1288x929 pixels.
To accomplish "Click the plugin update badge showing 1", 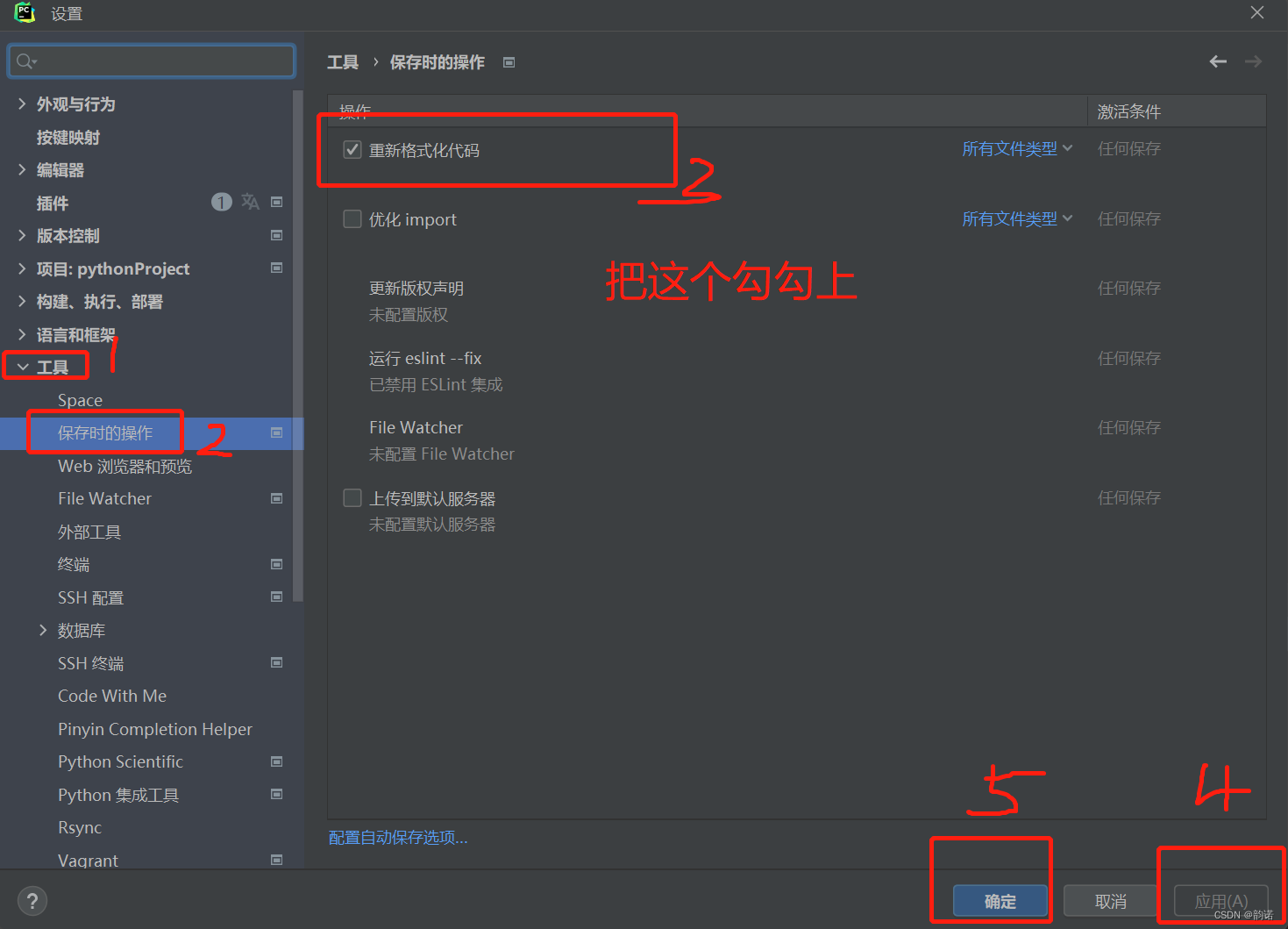I will pos(221,202).
